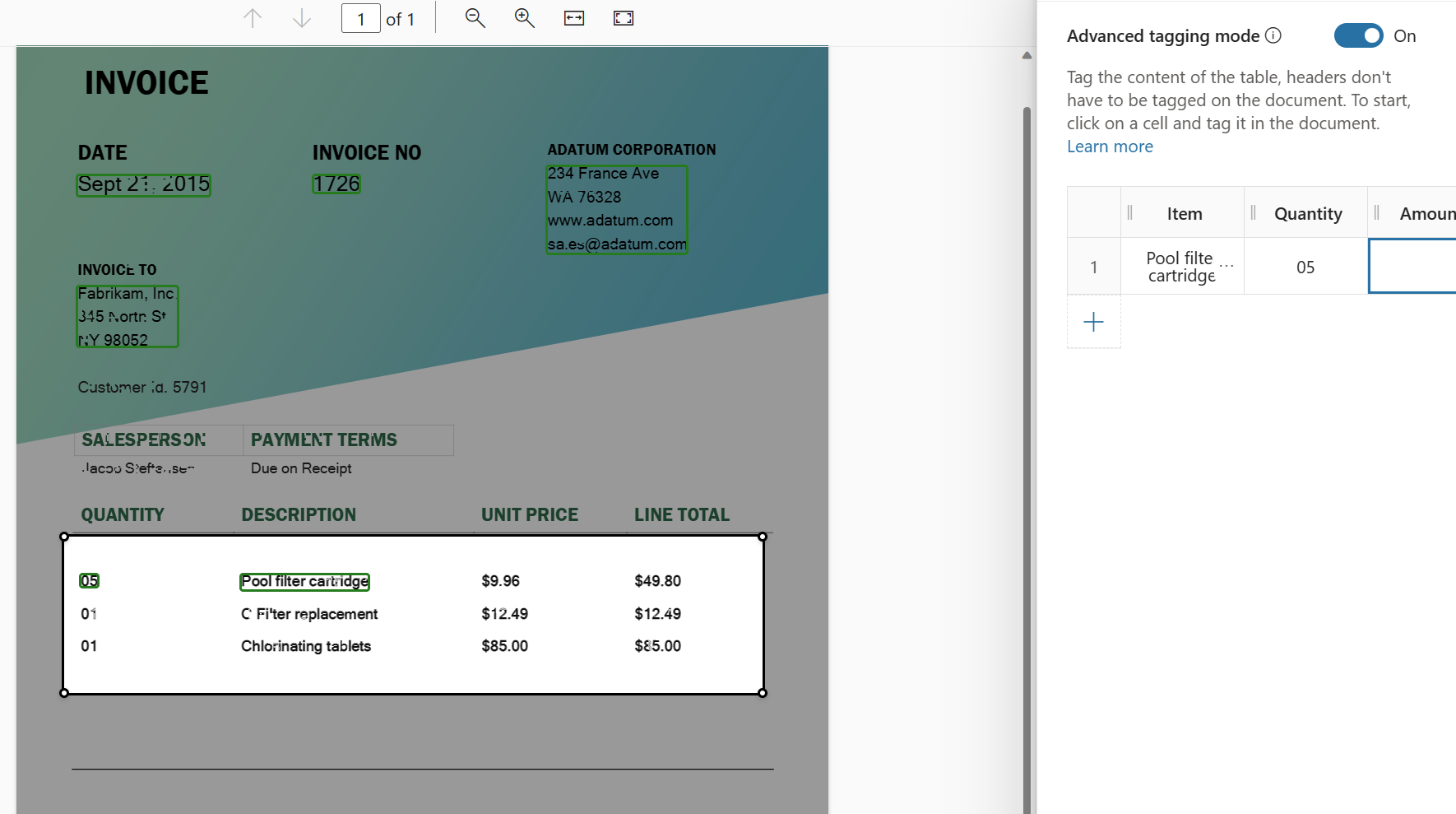
Task: Click Chlorinating tablets description
Action: click(x=306, y=646)
